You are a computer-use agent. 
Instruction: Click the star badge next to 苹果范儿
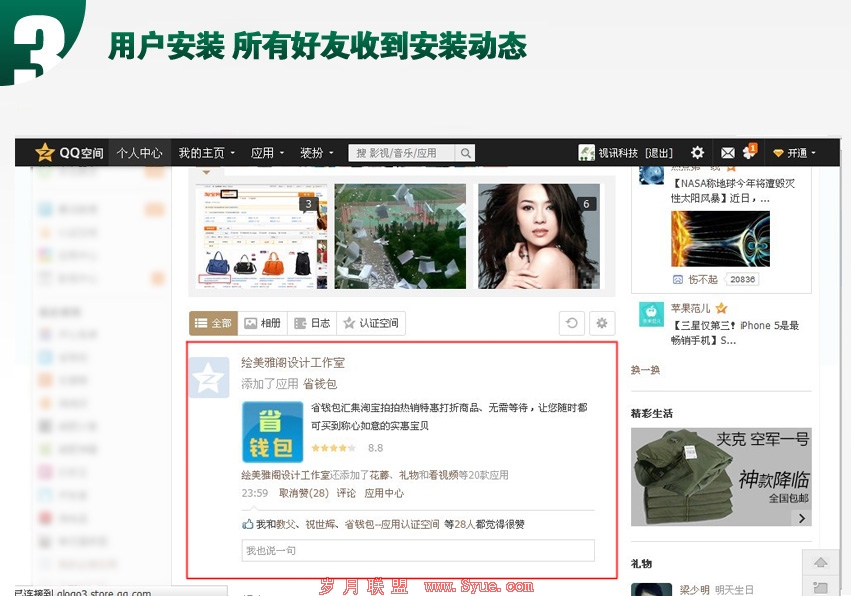coord(721,308)
